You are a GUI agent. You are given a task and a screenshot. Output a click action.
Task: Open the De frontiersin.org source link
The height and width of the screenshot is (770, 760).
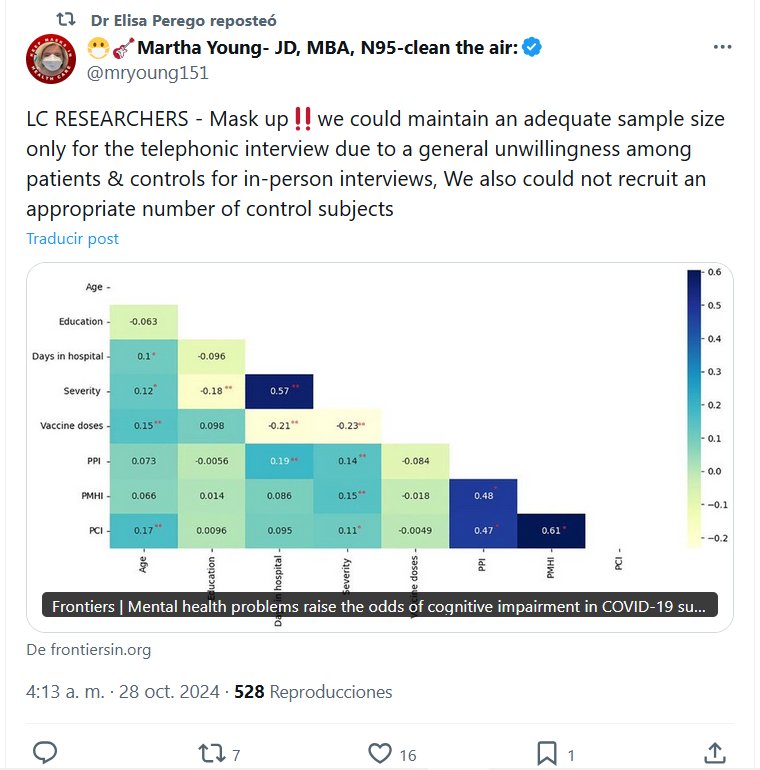pyautogui.click(x=89, y=650)
